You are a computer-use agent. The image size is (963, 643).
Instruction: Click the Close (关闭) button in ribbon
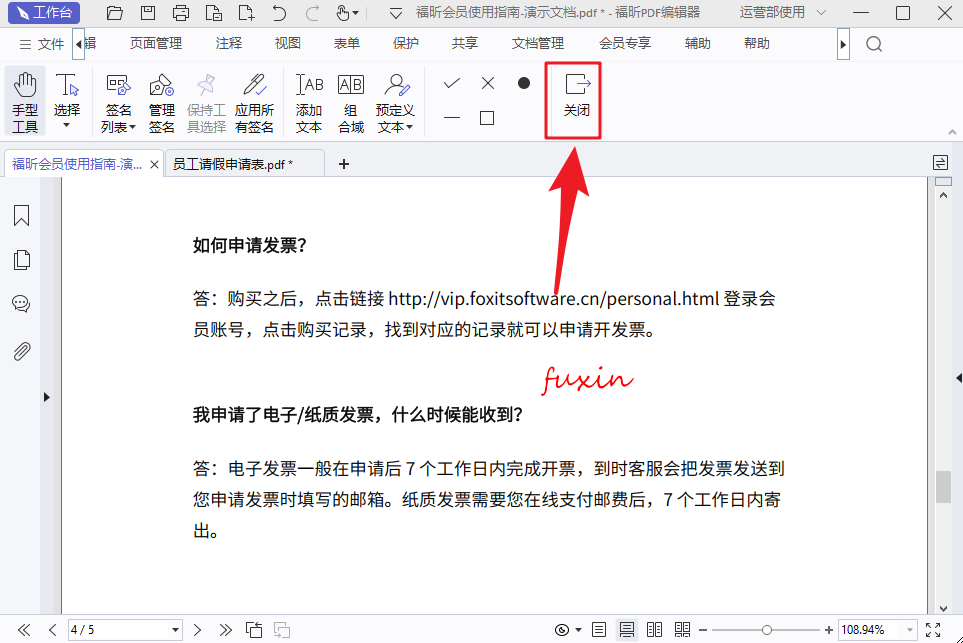click(577, 102)
